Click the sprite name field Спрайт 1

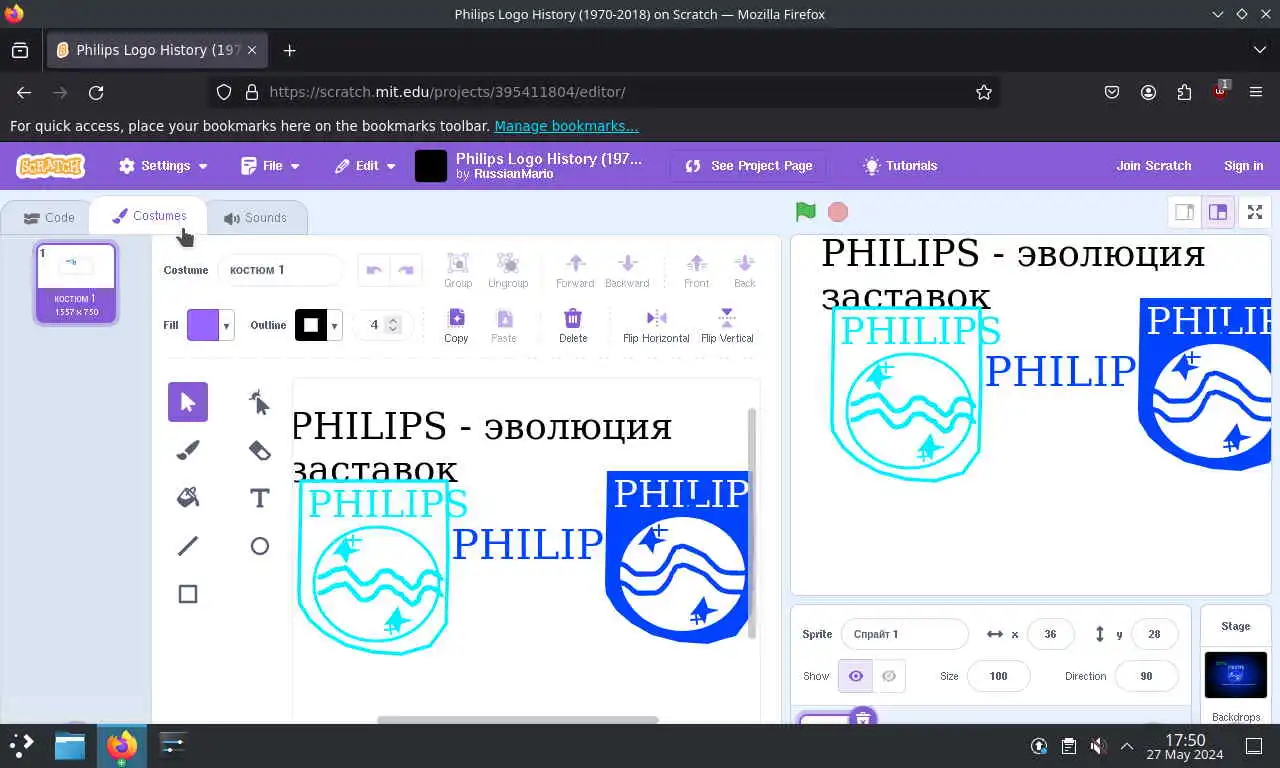pos(905,634)
